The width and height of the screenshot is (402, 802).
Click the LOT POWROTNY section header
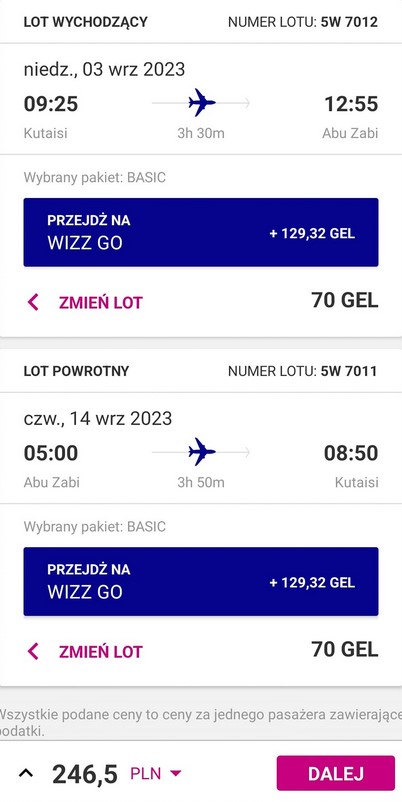76,371
